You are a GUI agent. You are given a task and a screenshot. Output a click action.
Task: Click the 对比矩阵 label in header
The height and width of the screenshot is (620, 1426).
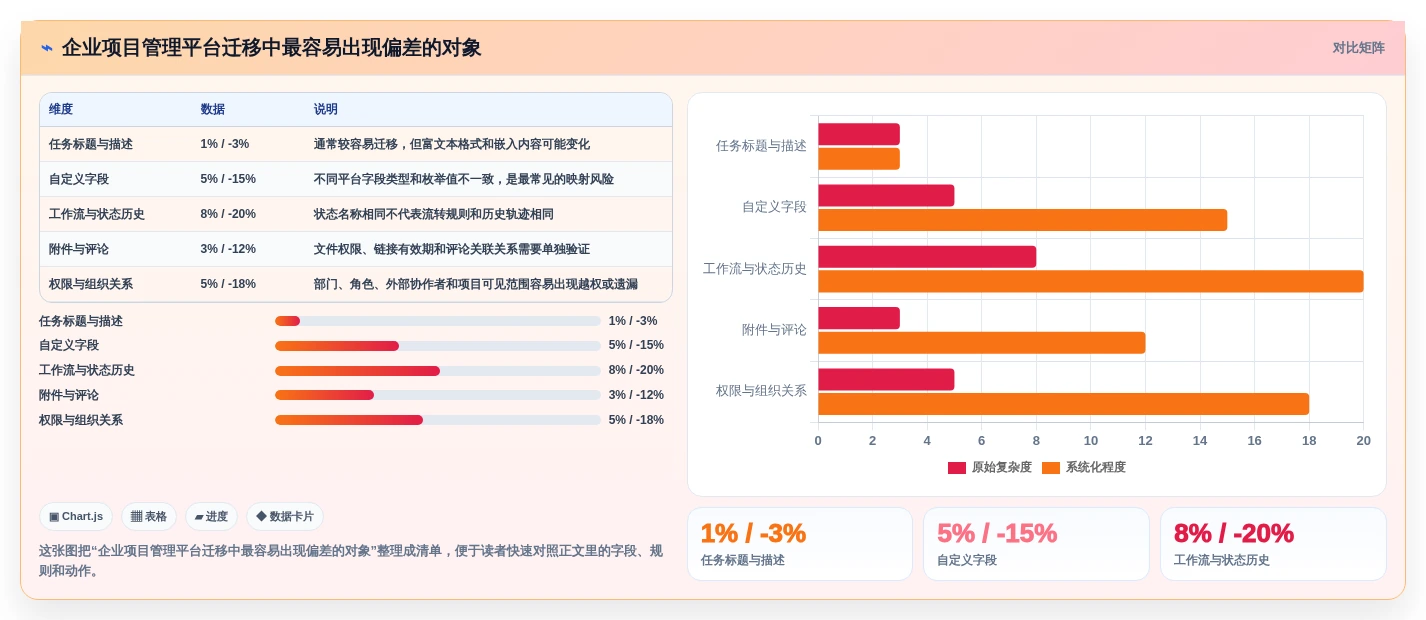(x=1358, y=48)
